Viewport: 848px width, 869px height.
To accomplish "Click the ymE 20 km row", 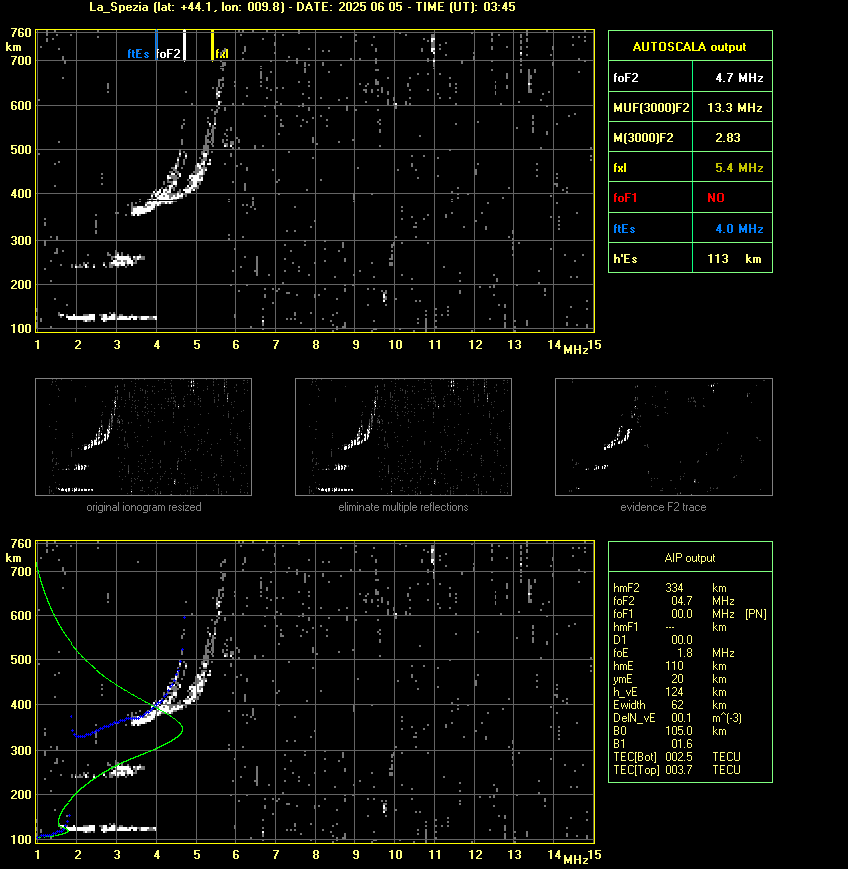I will (670, 679).
